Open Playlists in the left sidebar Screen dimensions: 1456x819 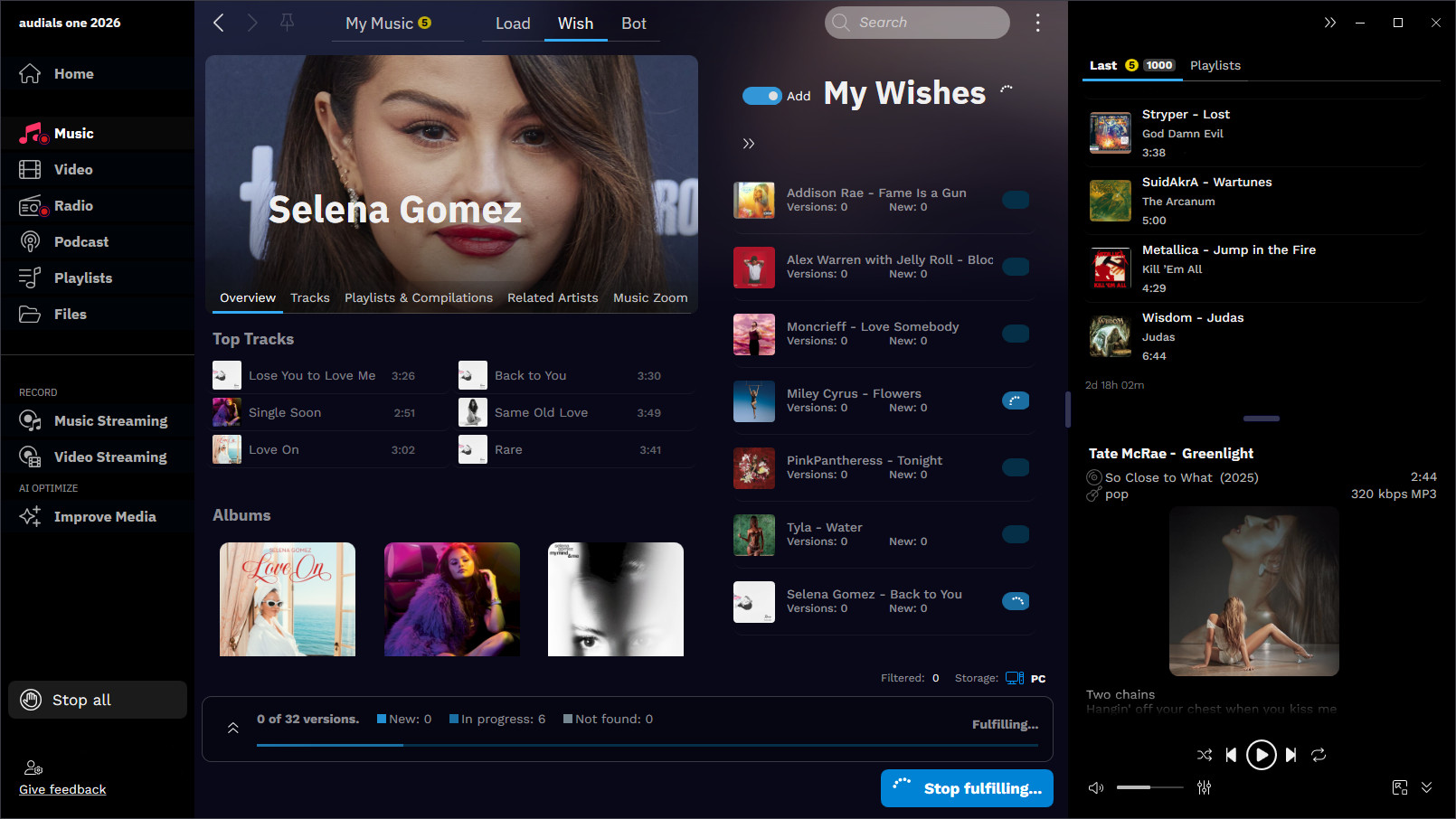97,278
